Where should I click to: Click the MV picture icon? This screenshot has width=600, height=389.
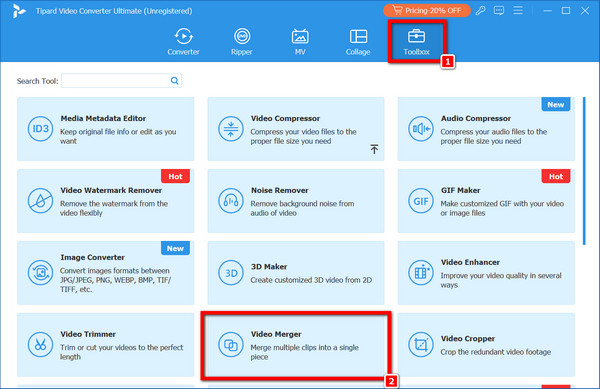coord(300,36)
